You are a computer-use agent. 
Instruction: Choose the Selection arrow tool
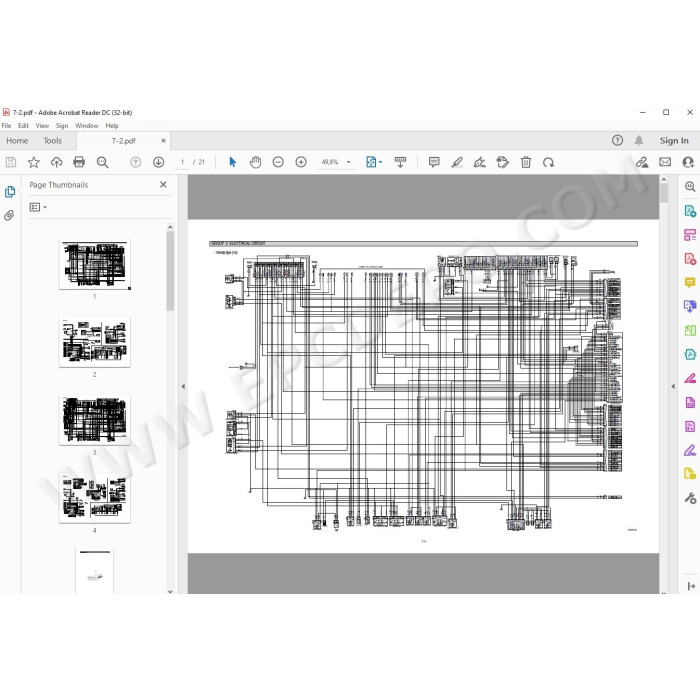coord(232,162)
